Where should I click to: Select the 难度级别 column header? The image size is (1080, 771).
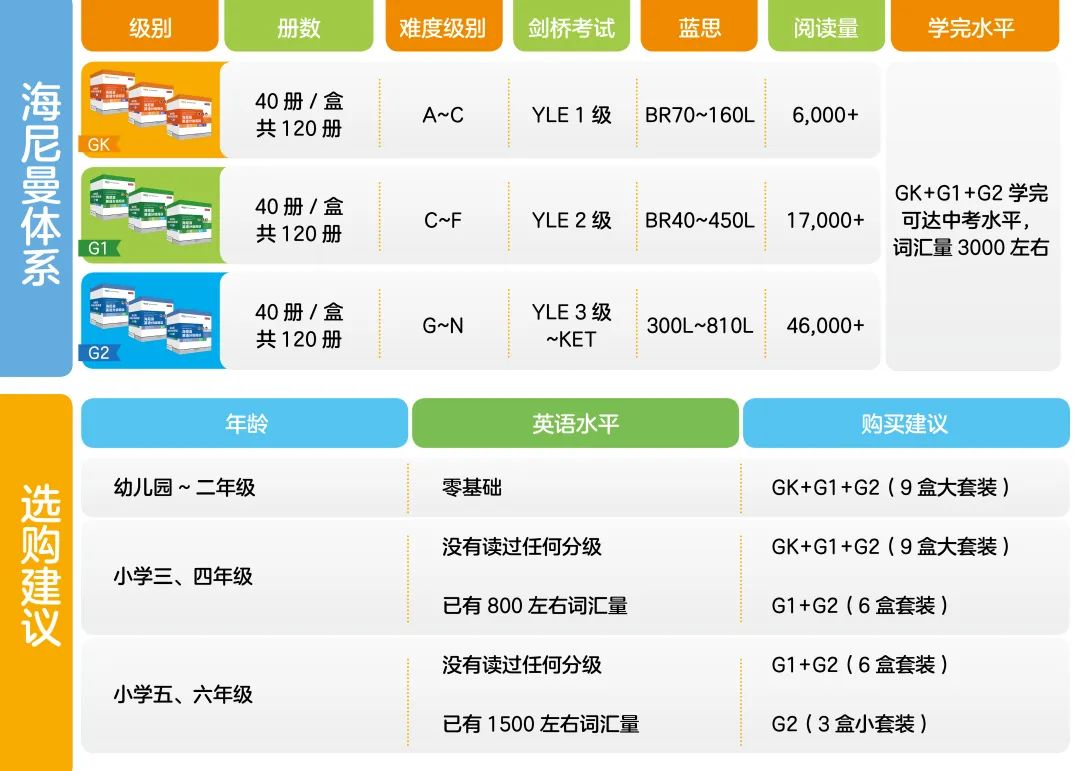(443, 27)
